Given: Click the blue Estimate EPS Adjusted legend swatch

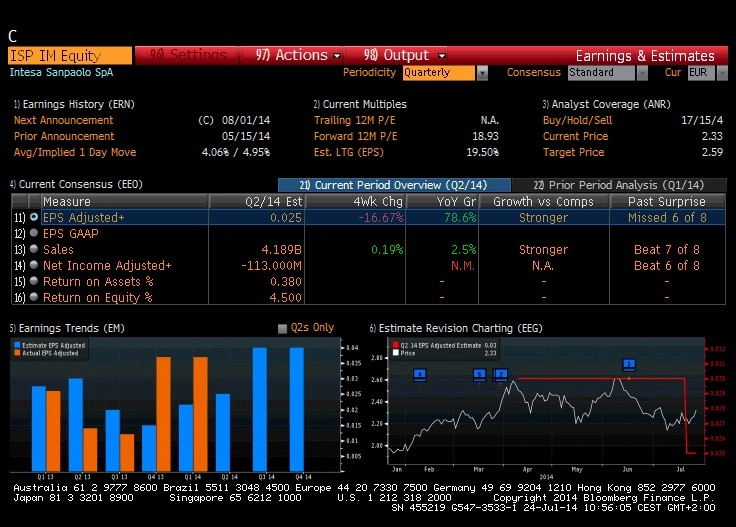Looking at the screenshot, I should click(17, 345).
